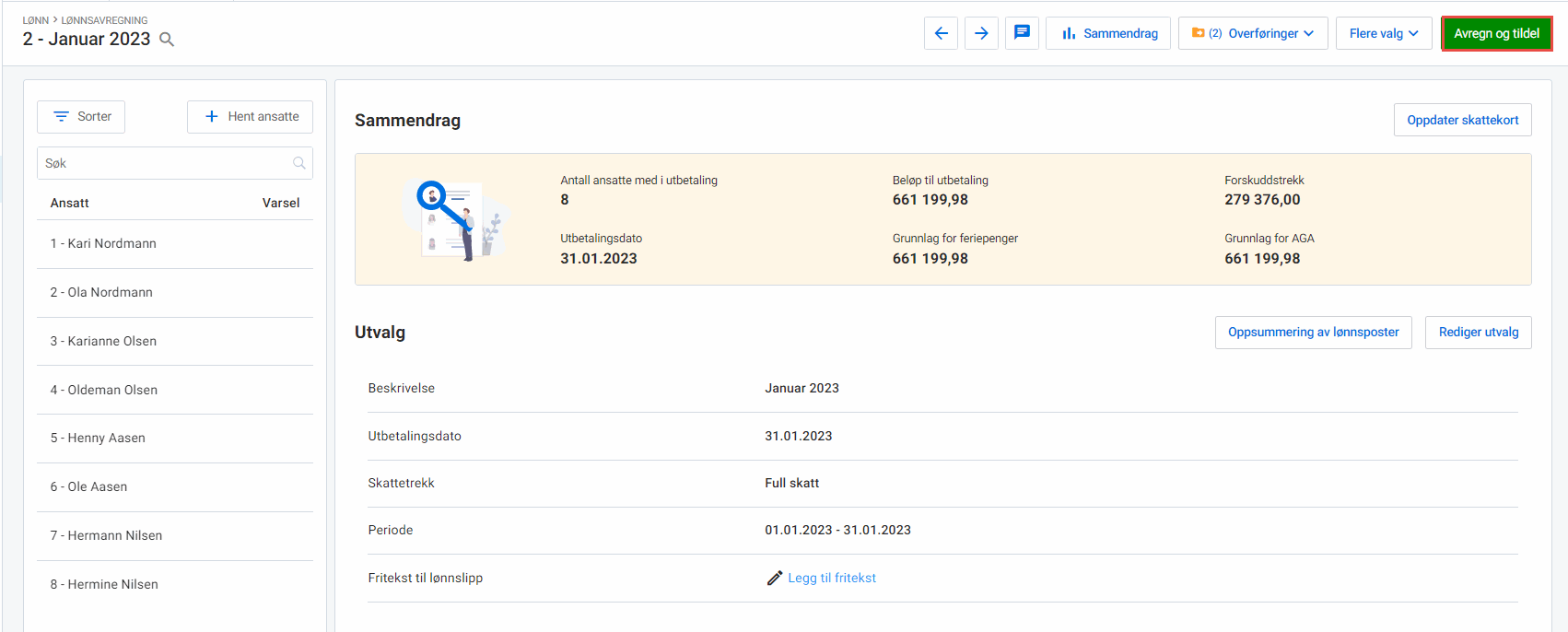
Task: Expand the Overføringer dropdown
Action: point(1253,33)
